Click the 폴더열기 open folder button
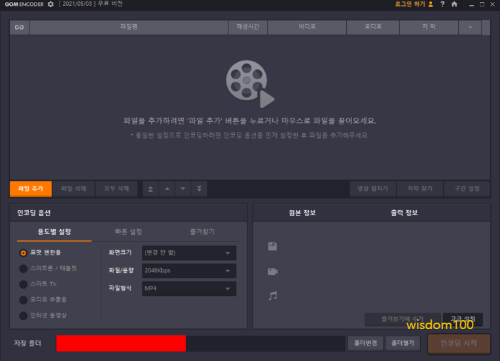 [403, 343]
